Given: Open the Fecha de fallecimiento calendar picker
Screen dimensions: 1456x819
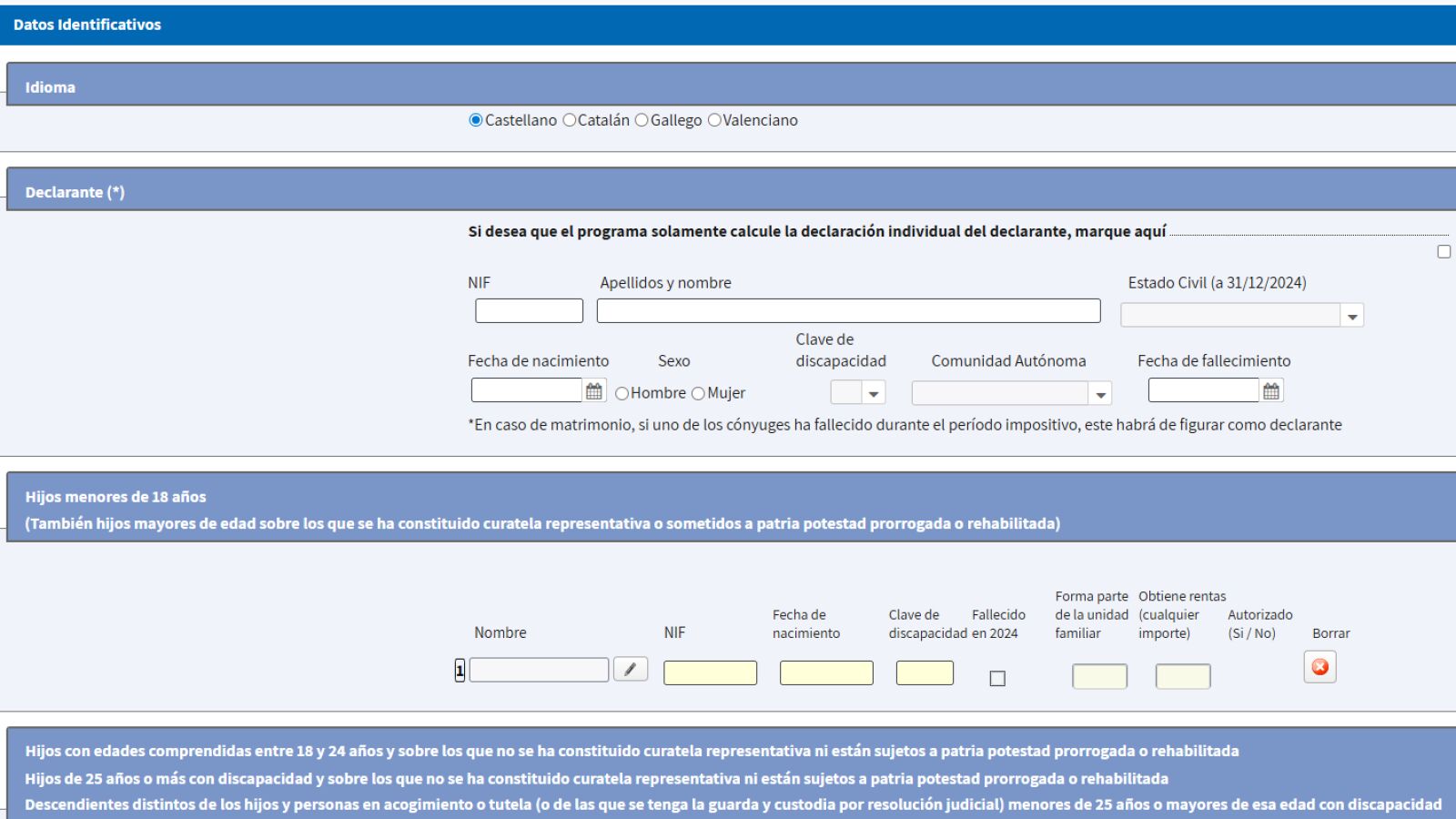Looking at the screenshot, I should click(x=1271, y=391).
